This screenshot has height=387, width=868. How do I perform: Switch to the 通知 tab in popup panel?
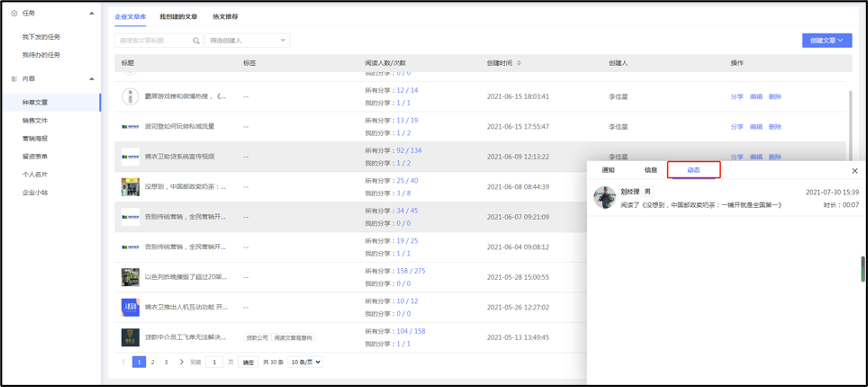point(608,170)
